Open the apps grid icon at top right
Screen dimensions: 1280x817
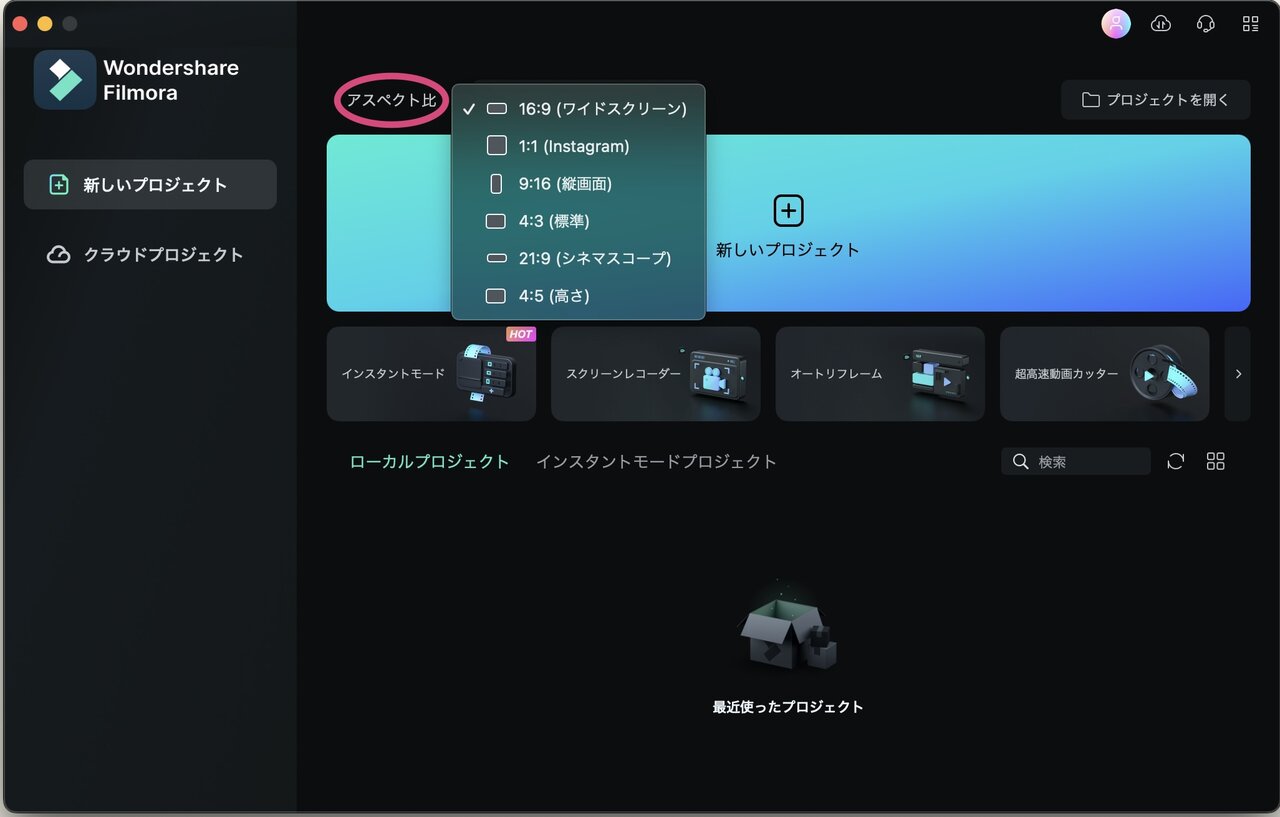[x=1250, y=24]
